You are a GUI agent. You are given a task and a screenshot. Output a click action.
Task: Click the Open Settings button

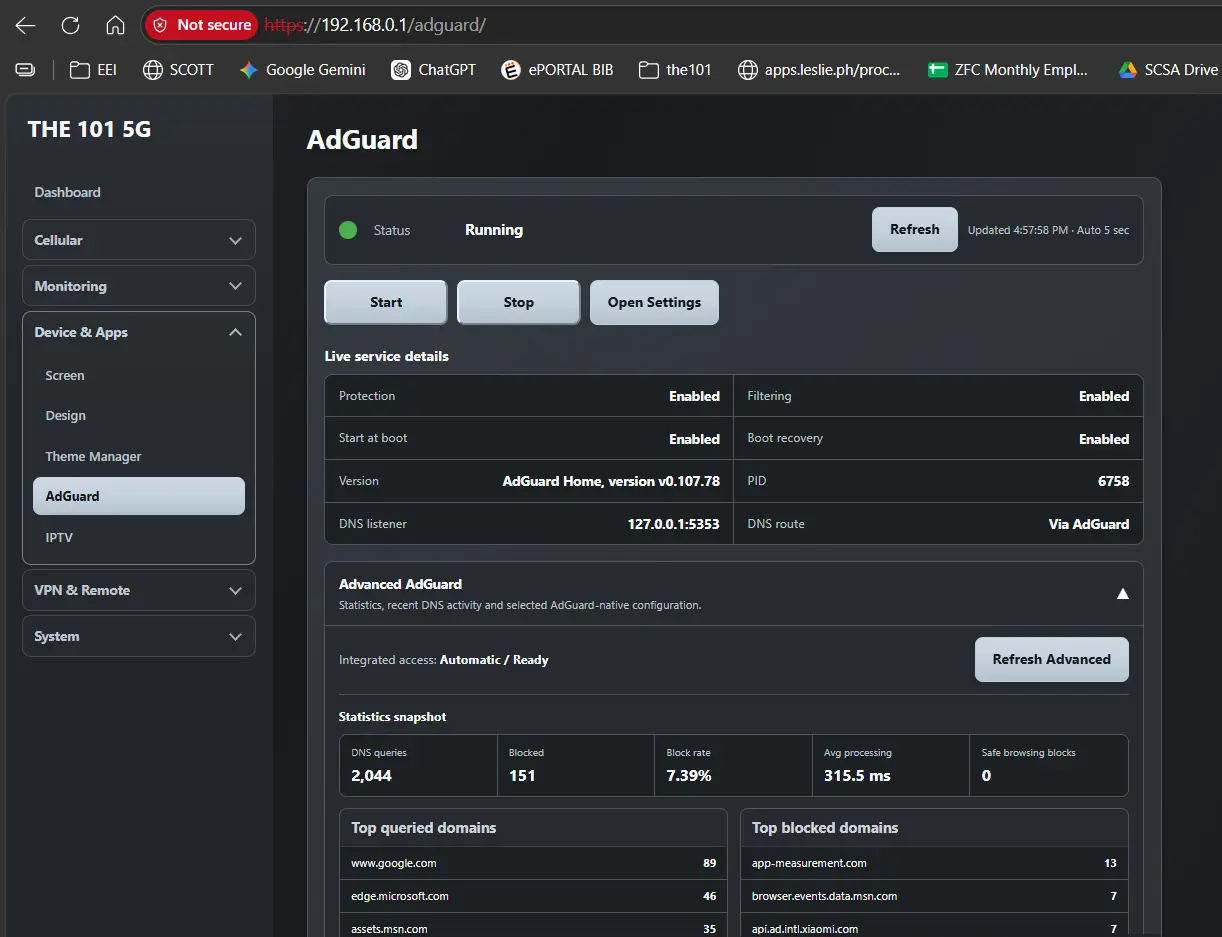[x=654, y=302]
